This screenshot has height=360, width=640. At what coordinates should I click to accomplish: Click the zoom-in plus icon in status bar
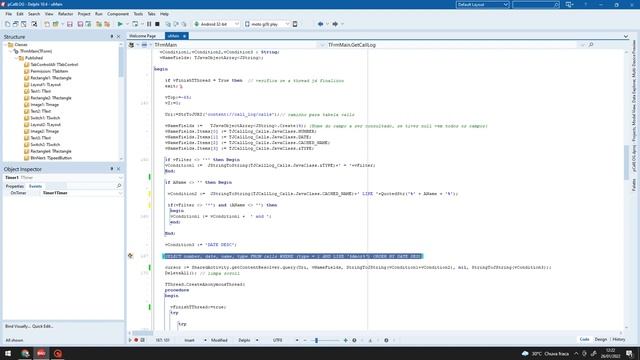click(x=345, y=340)
